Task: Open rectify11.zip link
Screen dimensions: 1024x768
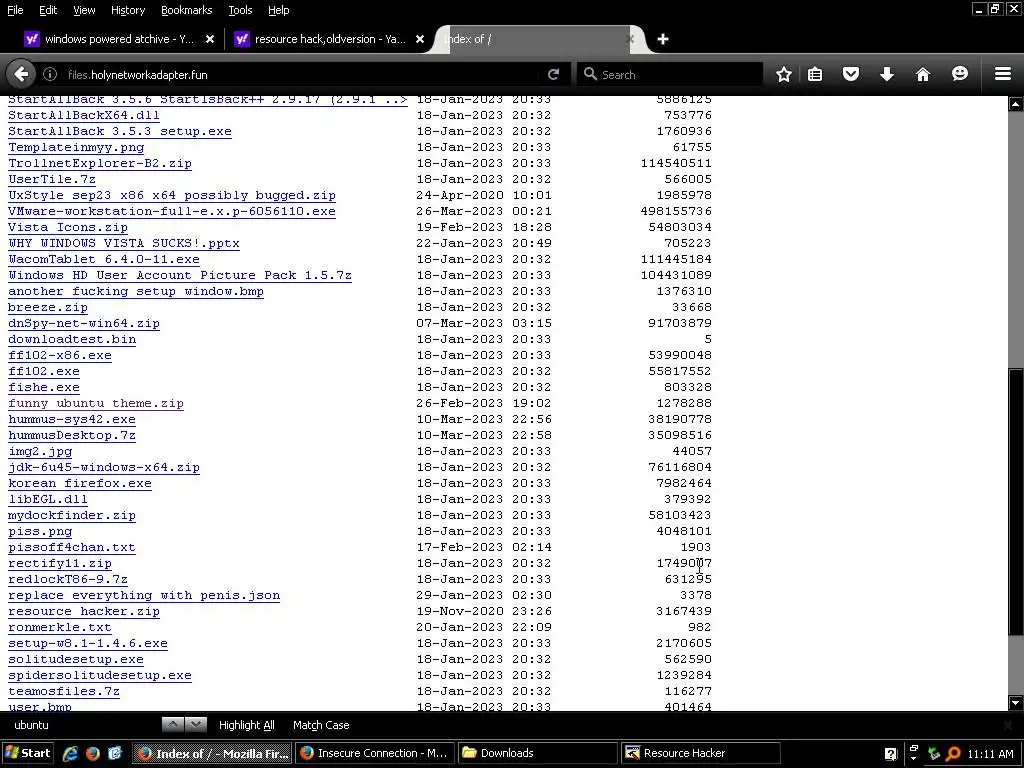Action: [x=60, y=564]
